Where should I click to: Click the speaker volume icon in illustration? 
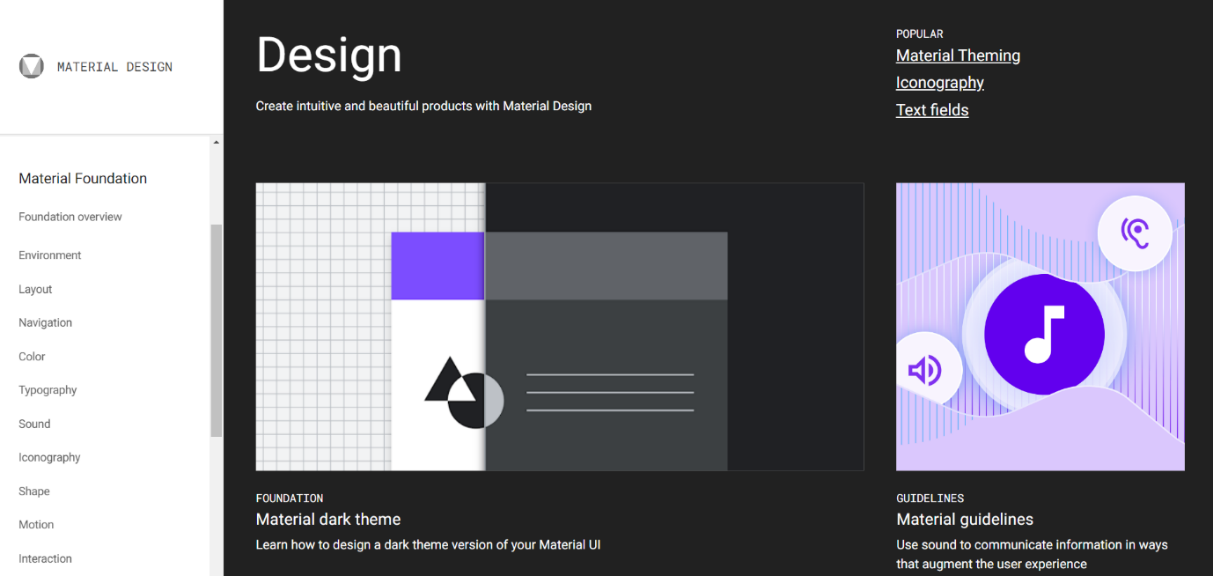(x=925, y=370)
